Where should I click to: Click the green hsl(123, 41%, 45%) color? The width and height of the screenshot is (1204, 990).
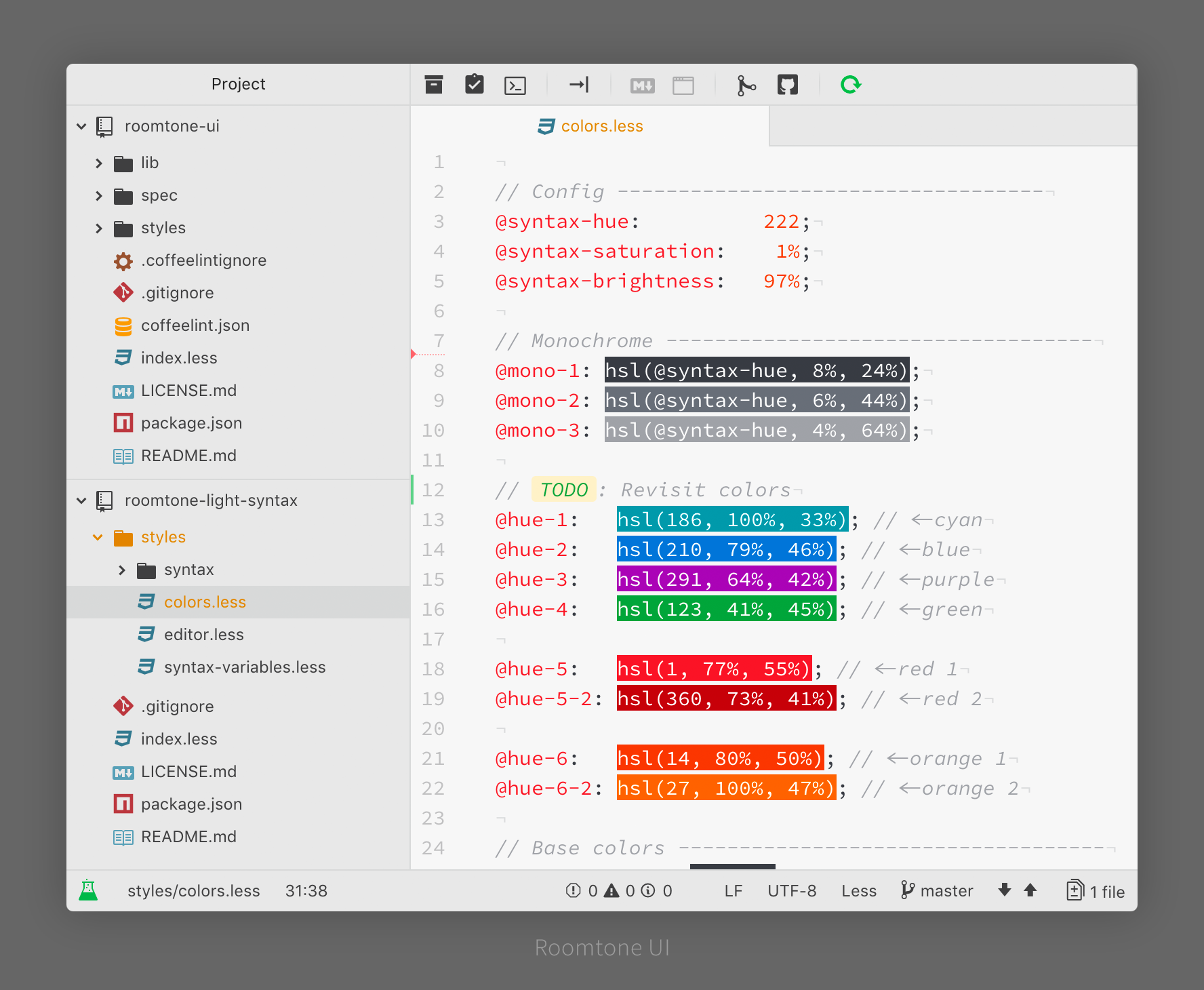click(726, 610)
